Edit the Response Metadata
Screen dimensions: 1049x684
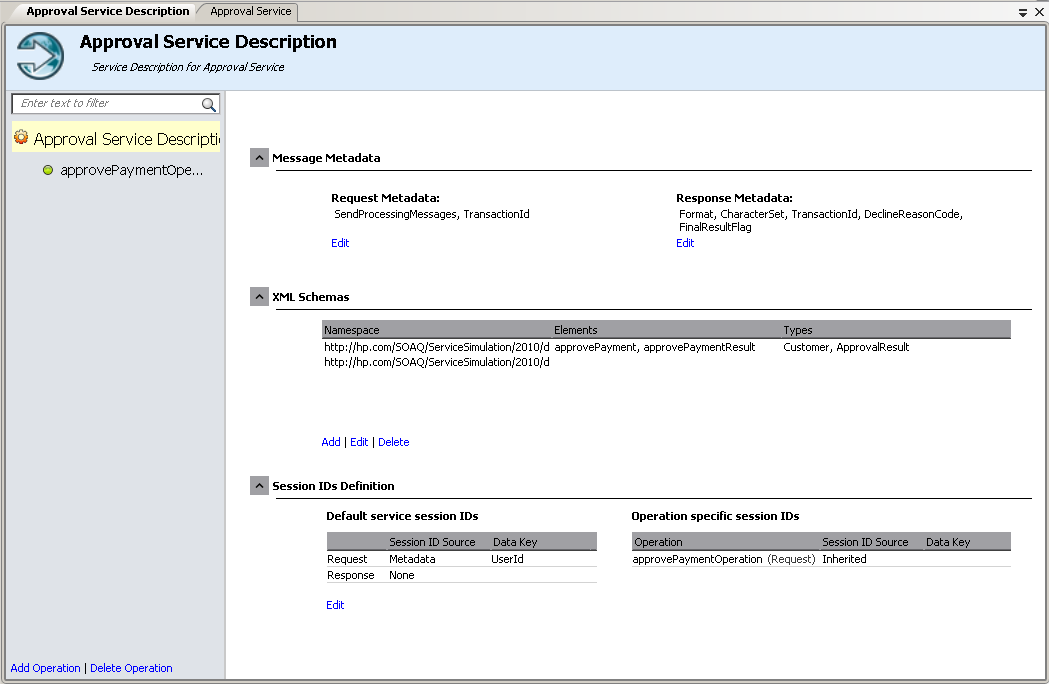click(685, 243)
